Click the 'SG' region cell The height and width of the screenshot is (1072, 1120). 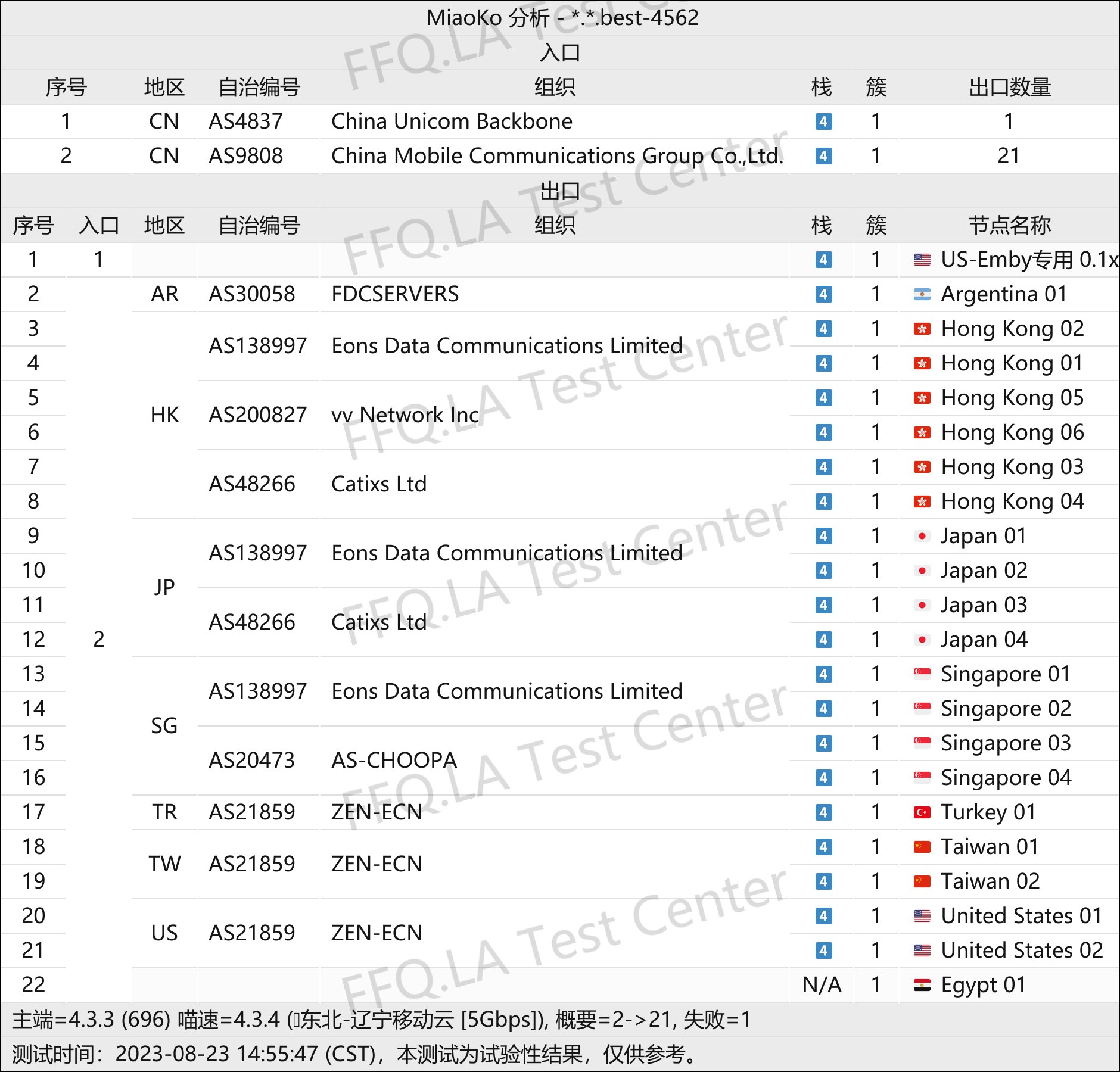coord(164,726)
